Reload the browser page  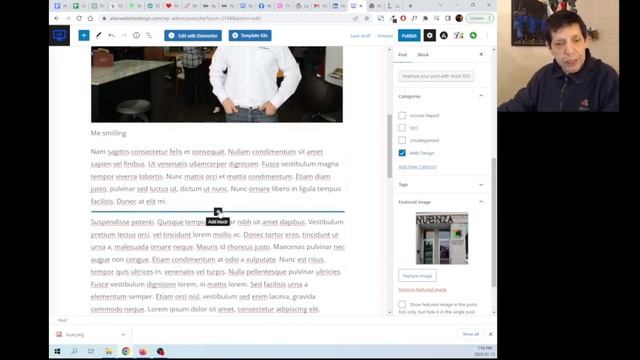pyautogui.click(x=79, y=18)
